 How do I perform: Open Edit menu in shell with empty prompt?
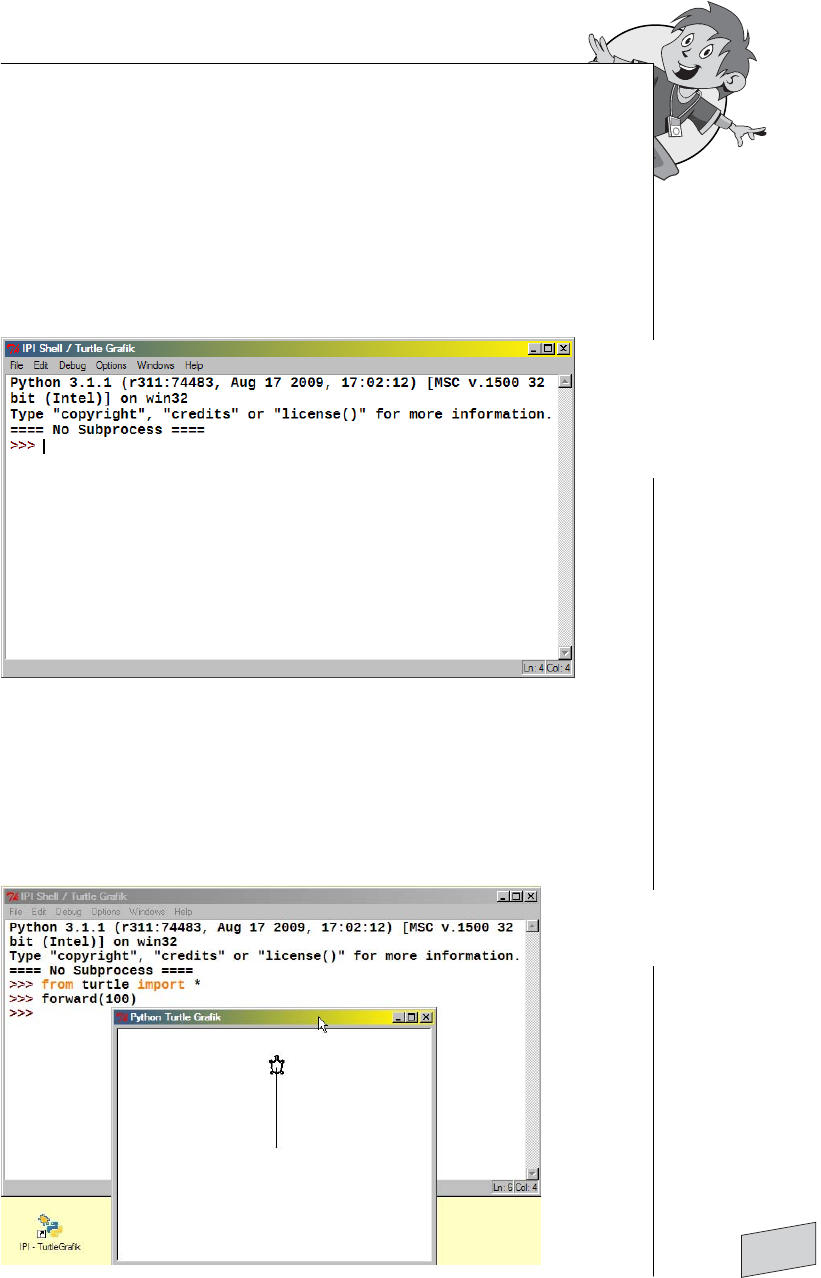[41, 366]
